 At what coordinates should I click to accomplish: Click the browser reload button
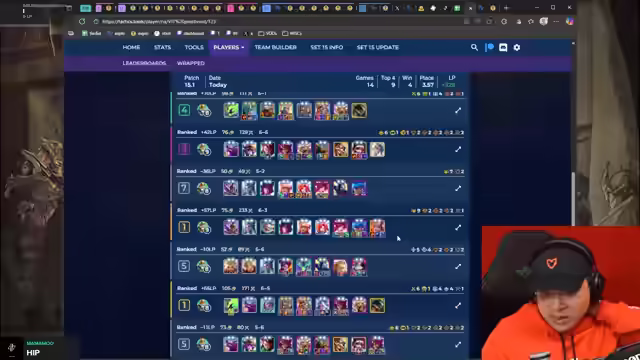(82, 21)
